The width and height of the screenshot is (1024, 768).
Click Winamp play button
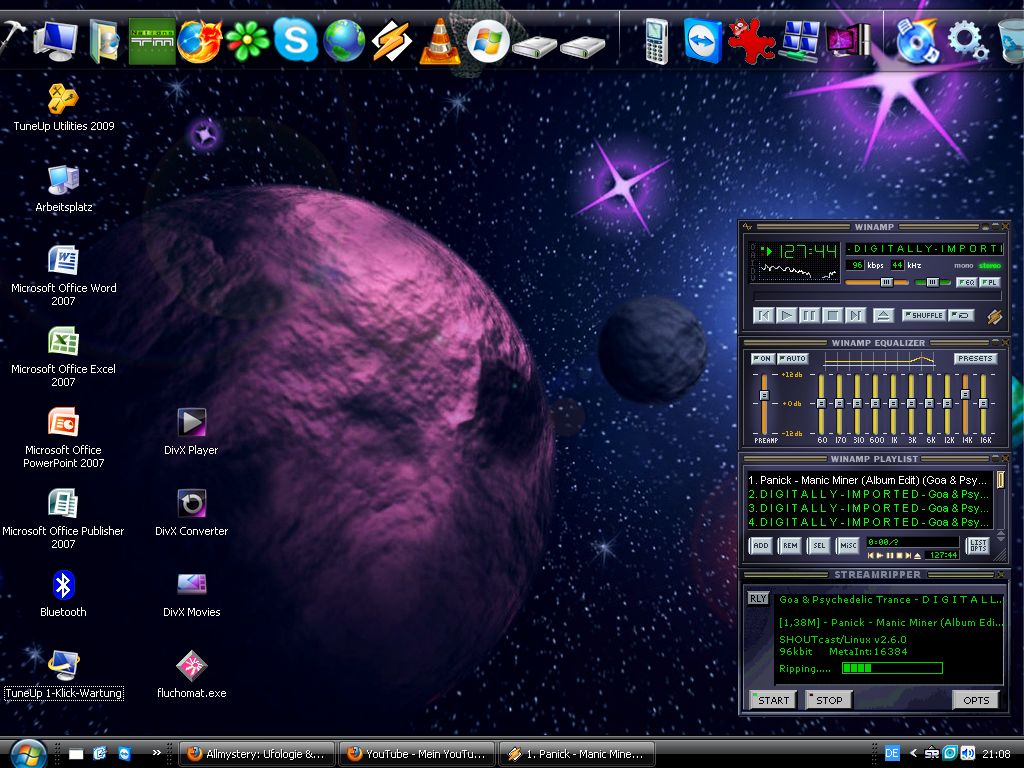[x=786, y=315]
